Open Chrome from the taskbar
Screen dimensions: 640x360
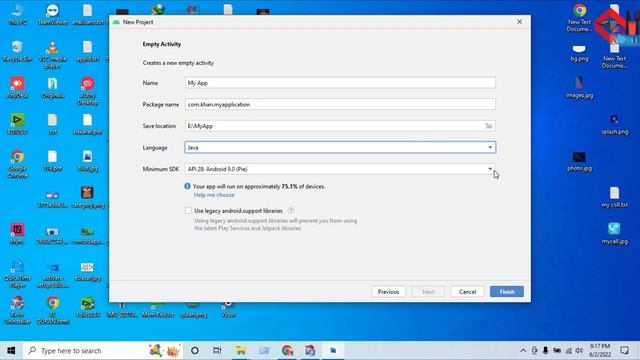(x=287, y=351)
